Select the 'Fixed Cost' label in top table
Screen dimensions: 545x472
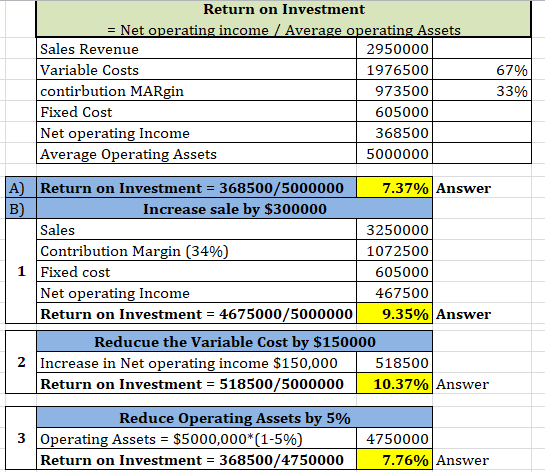[196, 112]
